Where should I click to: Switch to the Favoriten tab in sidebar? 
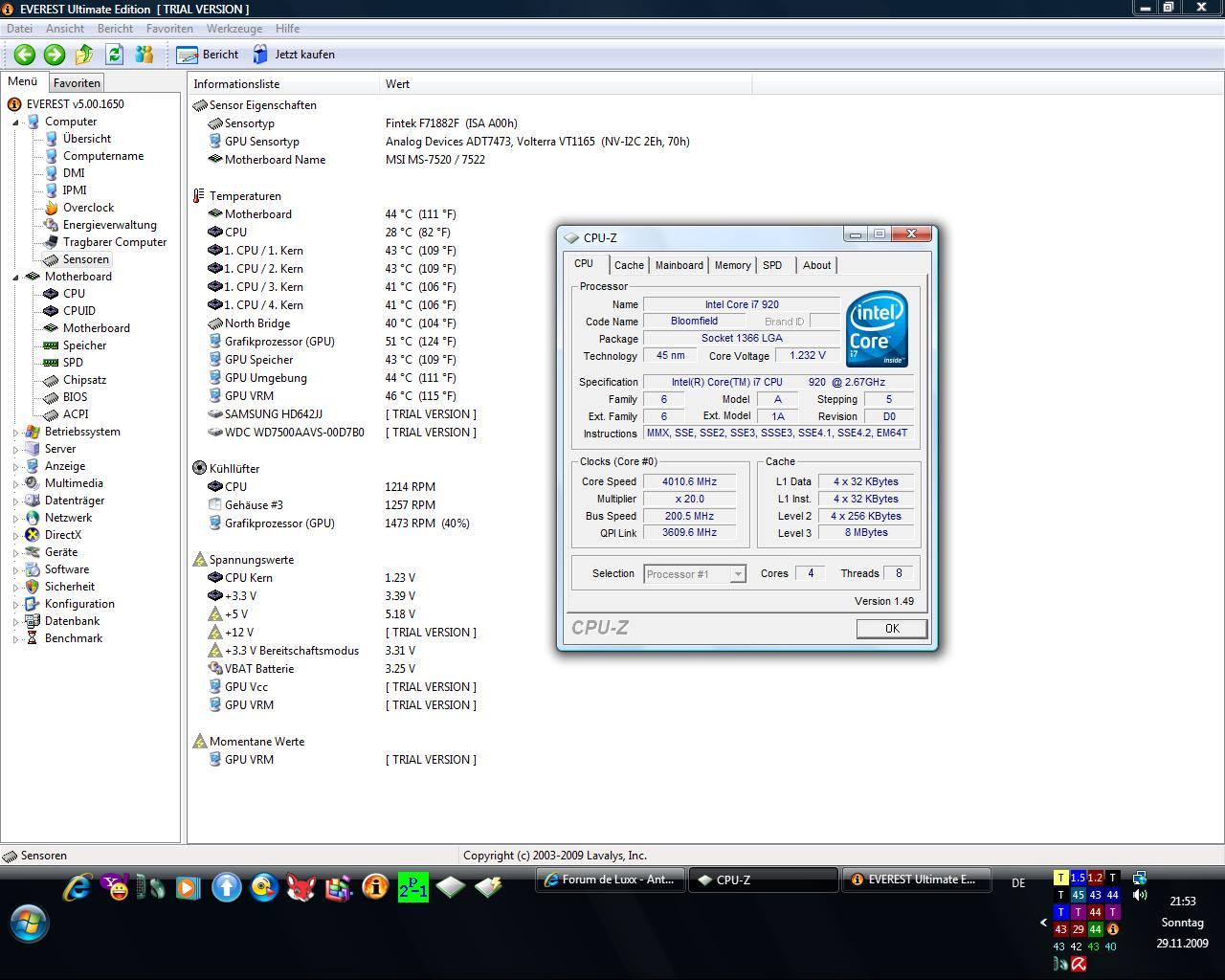coord(77,83)
